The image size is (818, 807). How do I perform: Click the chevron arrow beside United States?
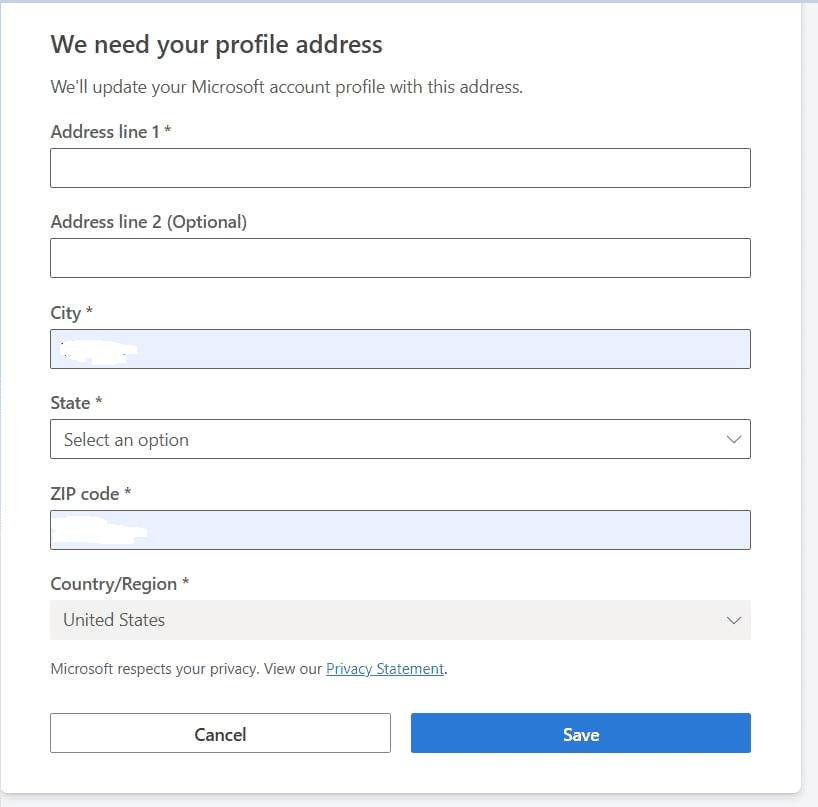pos(734,620)
